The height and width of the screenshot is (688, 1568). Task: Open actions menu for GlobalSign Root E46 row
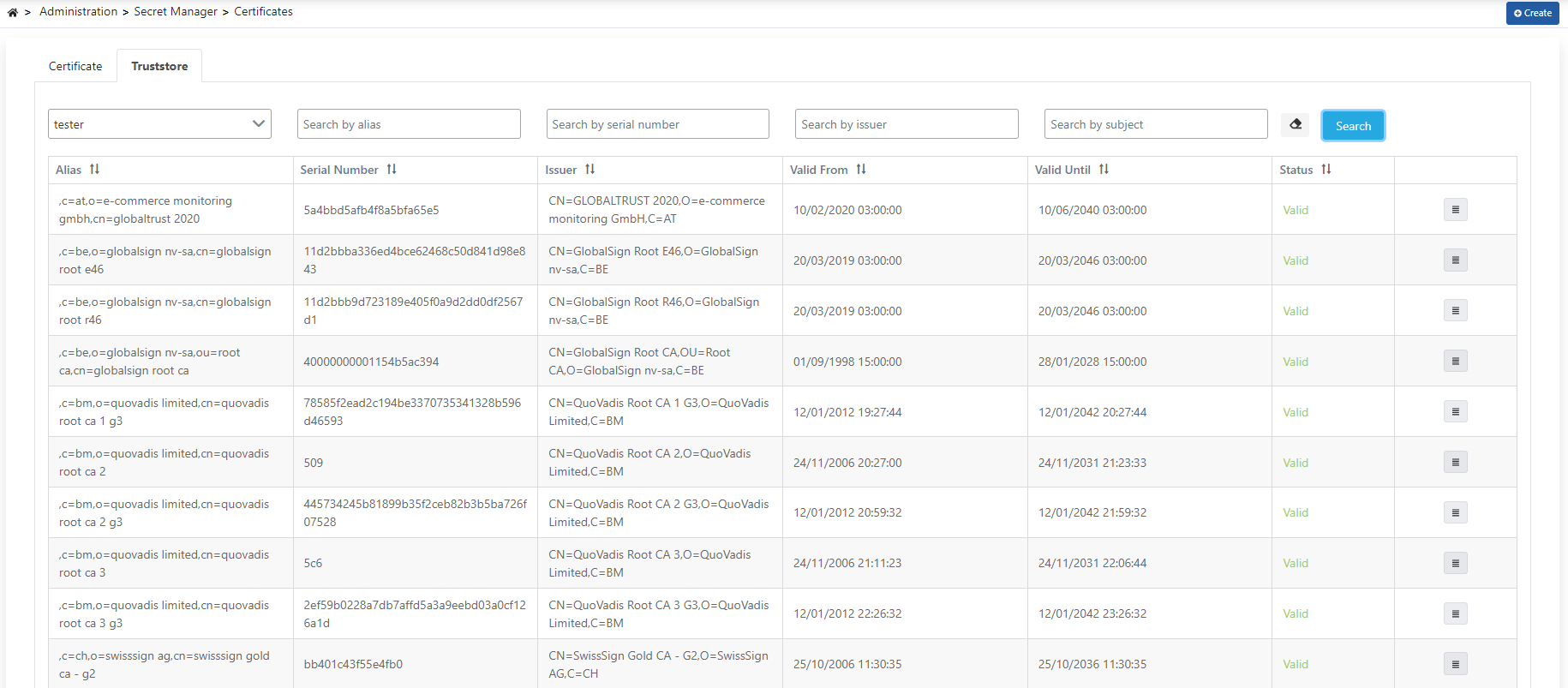pos(1454,260)
